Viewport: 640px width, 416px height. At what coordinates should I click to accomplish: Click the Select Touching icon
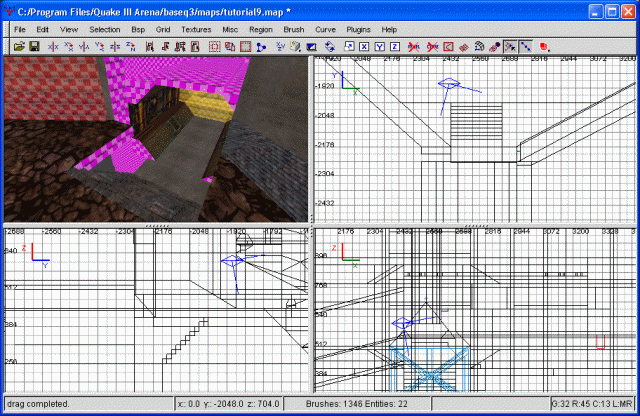(165, 47)
